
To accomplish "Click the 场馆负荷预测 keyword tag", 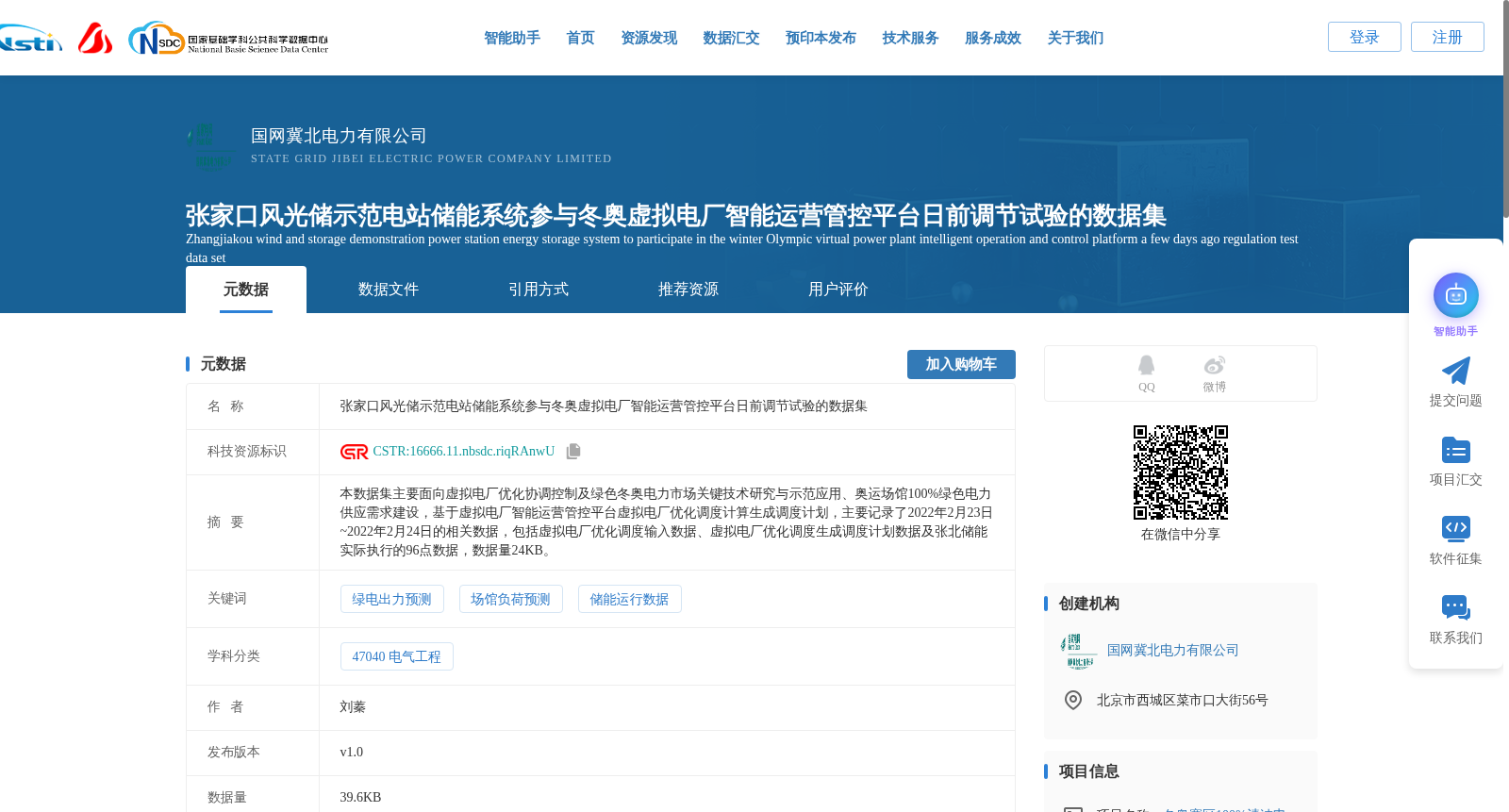I will pos(510,599).
